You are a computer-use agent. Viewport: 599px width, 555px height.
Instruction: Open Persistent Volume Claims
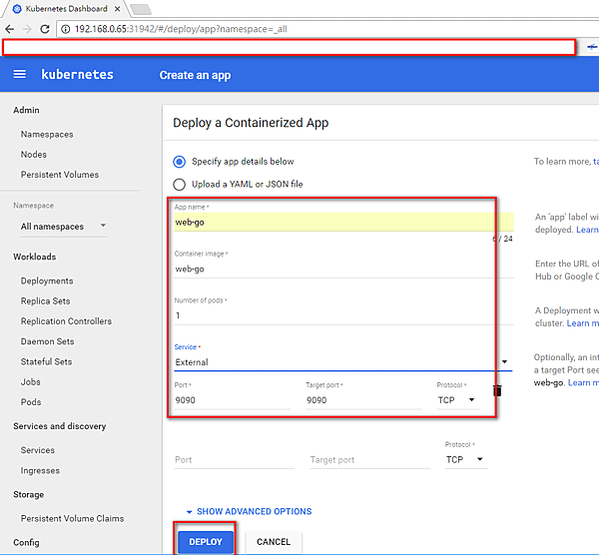click(x=72, y=518)
